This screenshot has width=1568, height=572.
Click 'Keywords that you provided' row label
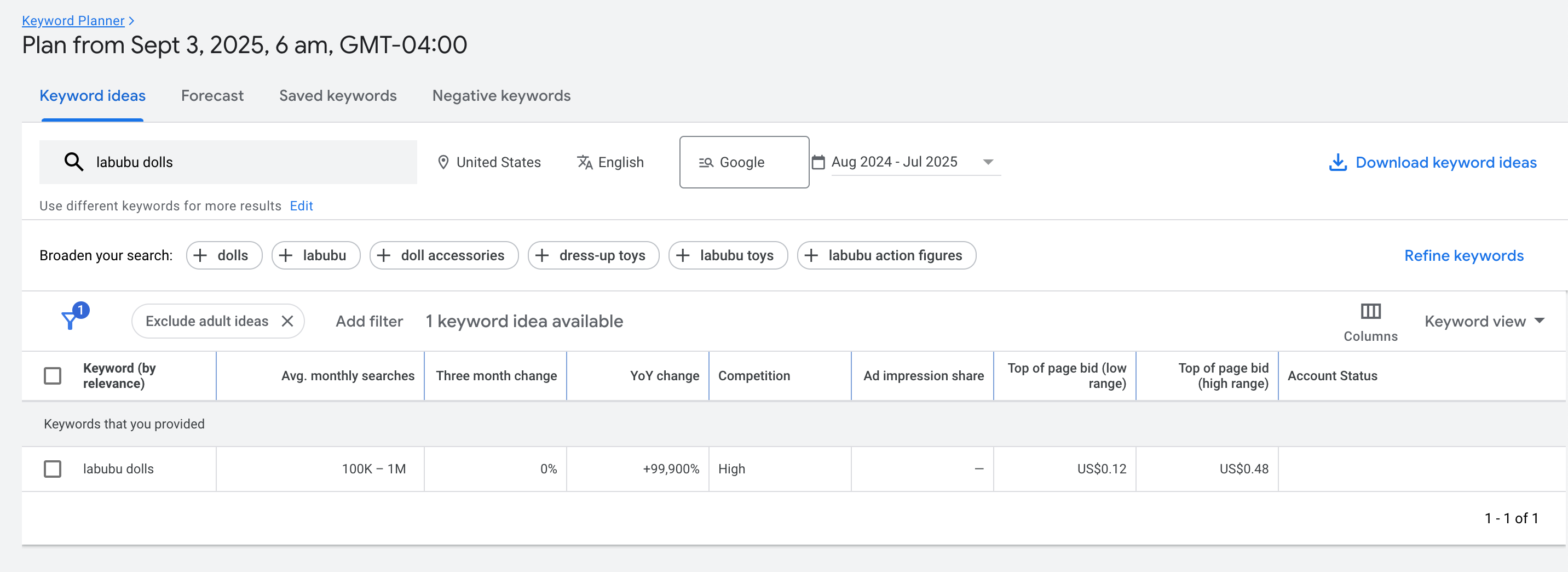point(124,424)
